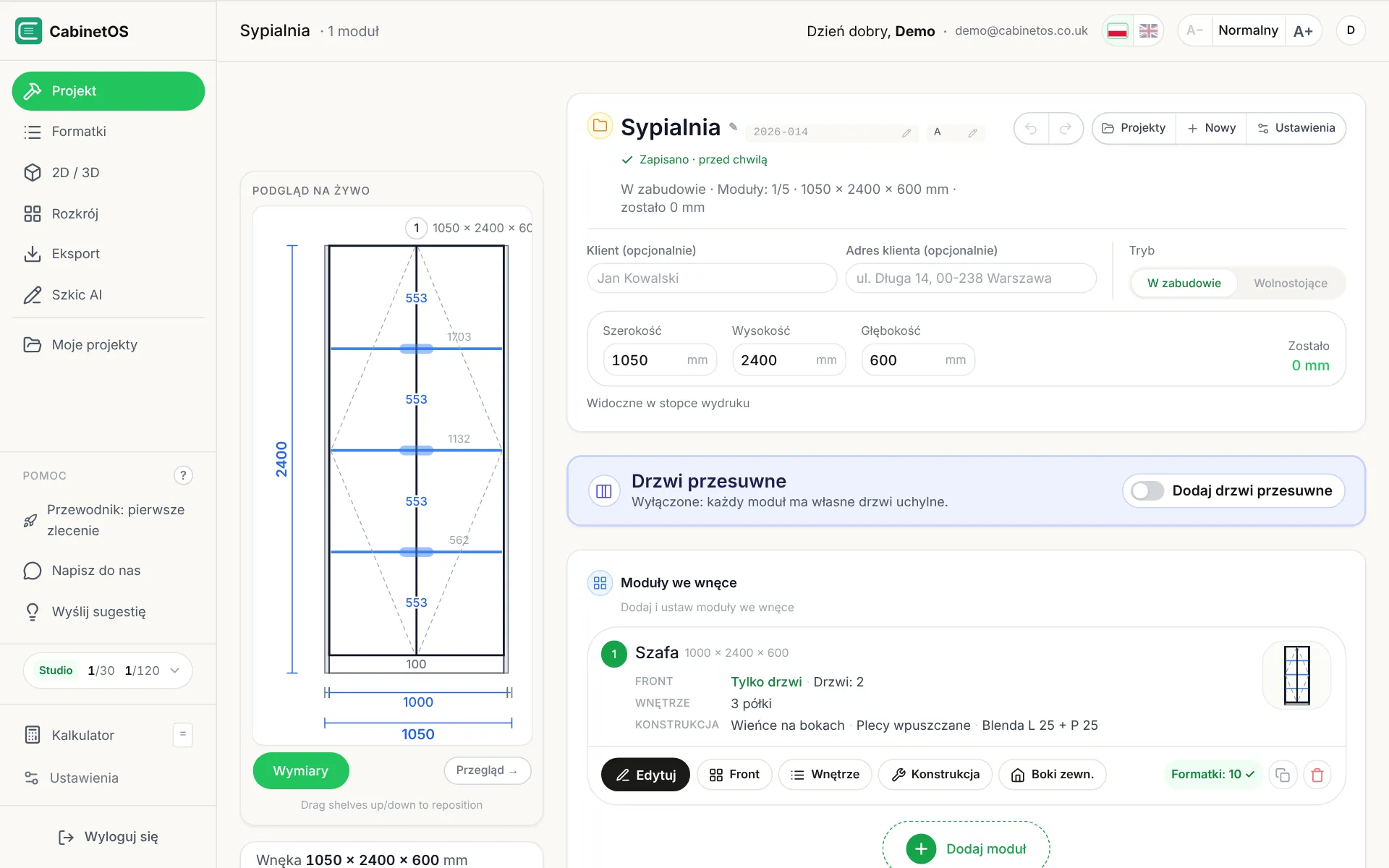Delete the Szafa module with trash icon
Viewport: 1389px width, 868px height.
pos(1317,775)
